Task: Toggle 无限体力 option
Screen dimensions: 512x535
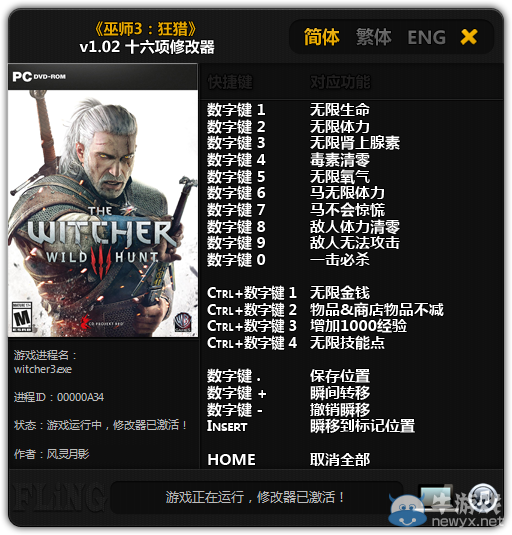Action: (x=340, y=127)
